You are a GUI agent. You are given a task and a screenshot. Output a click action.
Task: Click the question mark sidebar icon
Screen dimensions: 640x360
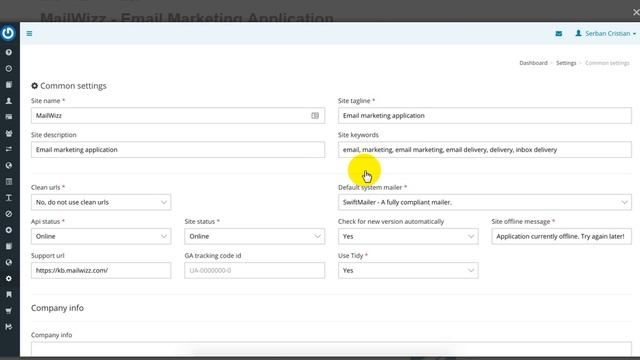(9, 52)
